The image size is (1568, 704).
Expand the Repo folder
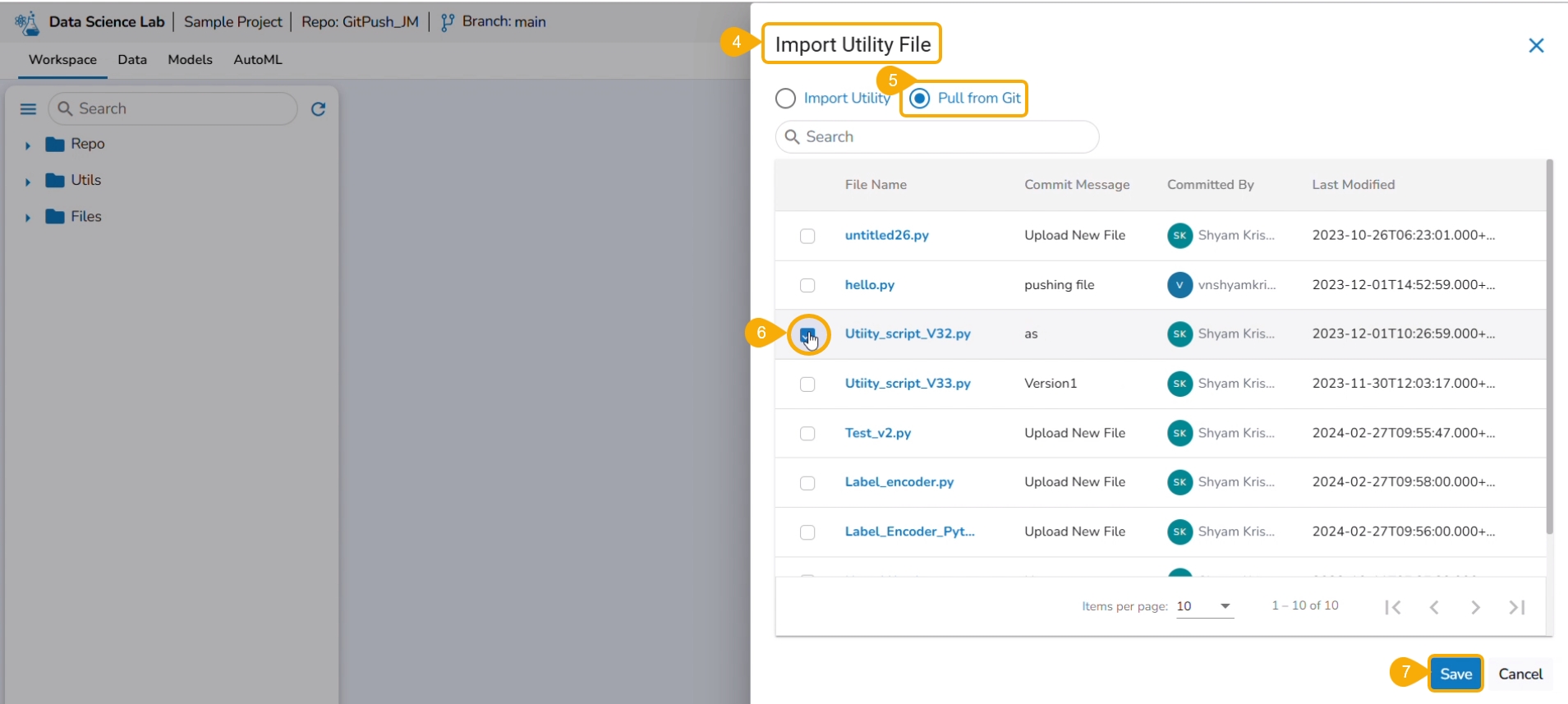coord(28,145)
